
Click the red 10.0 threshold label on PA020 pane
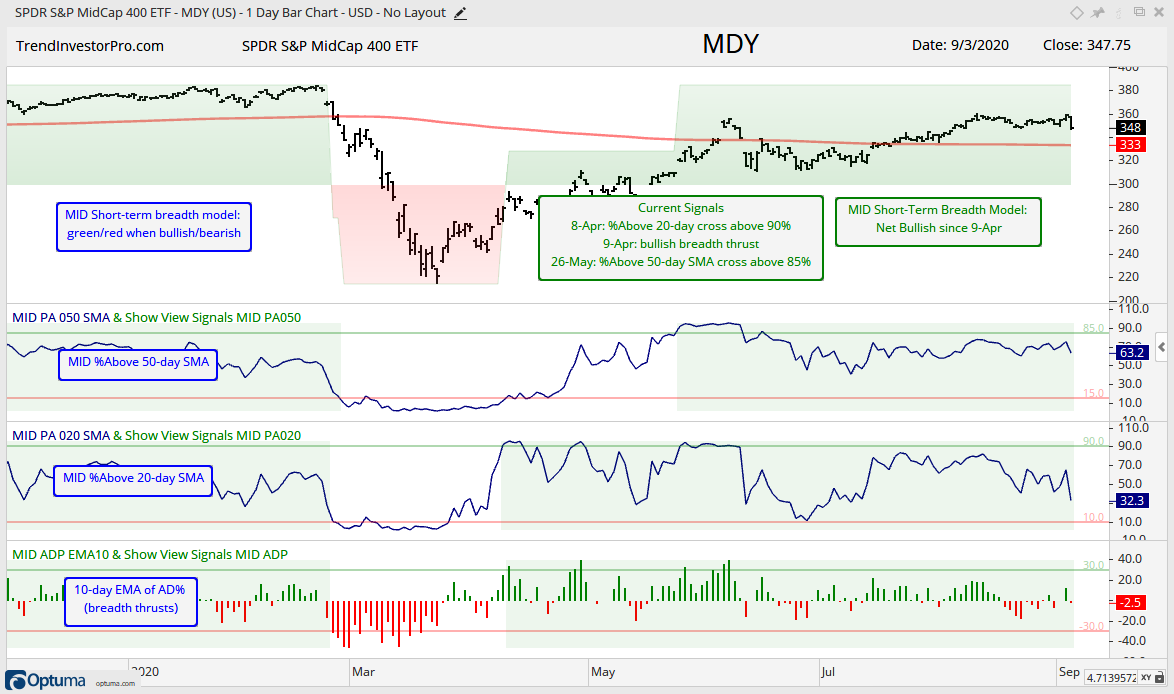click(x=1093, y=517)
